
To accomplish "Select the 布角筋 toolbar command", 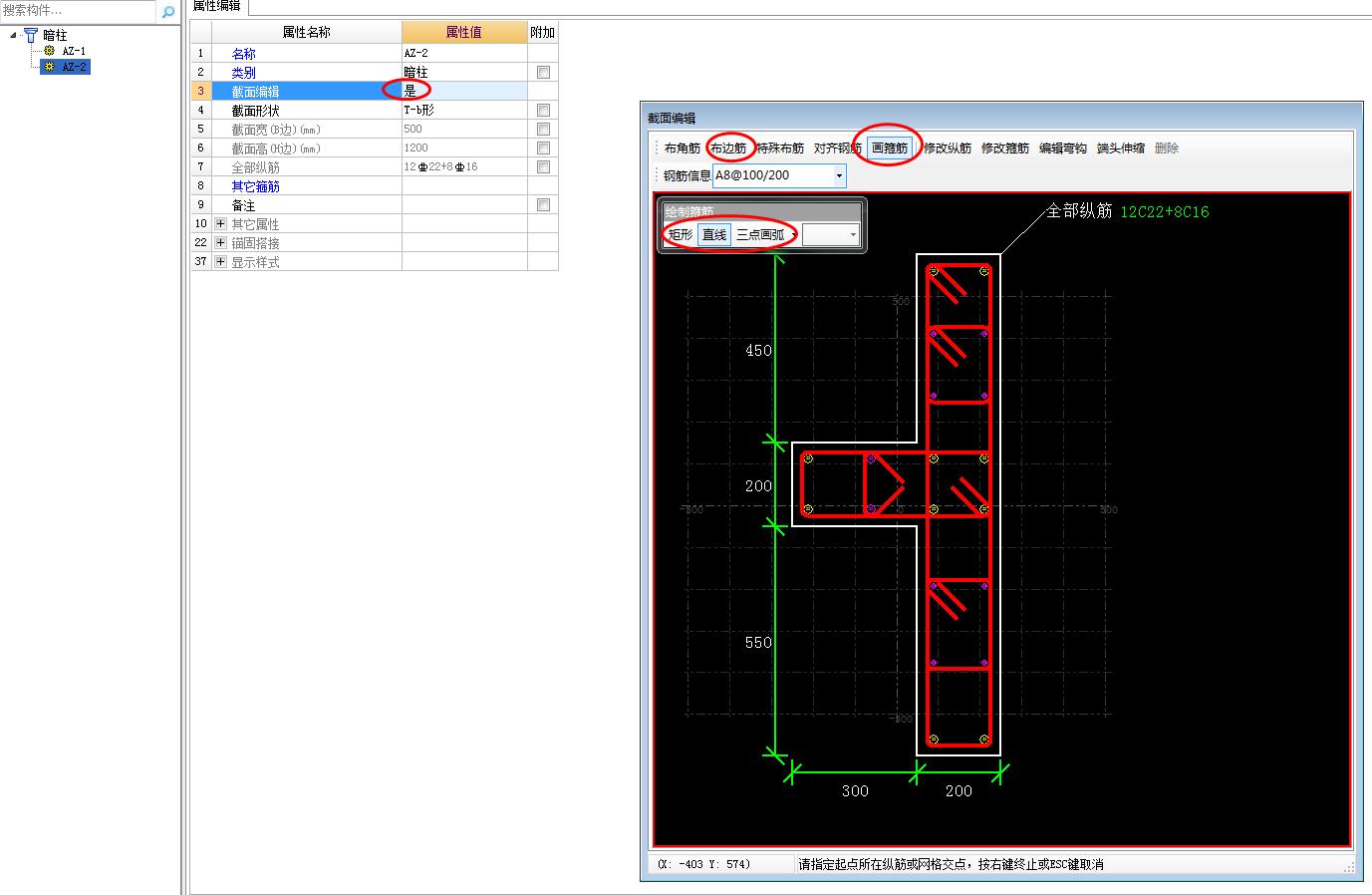I will click(683, 149).
